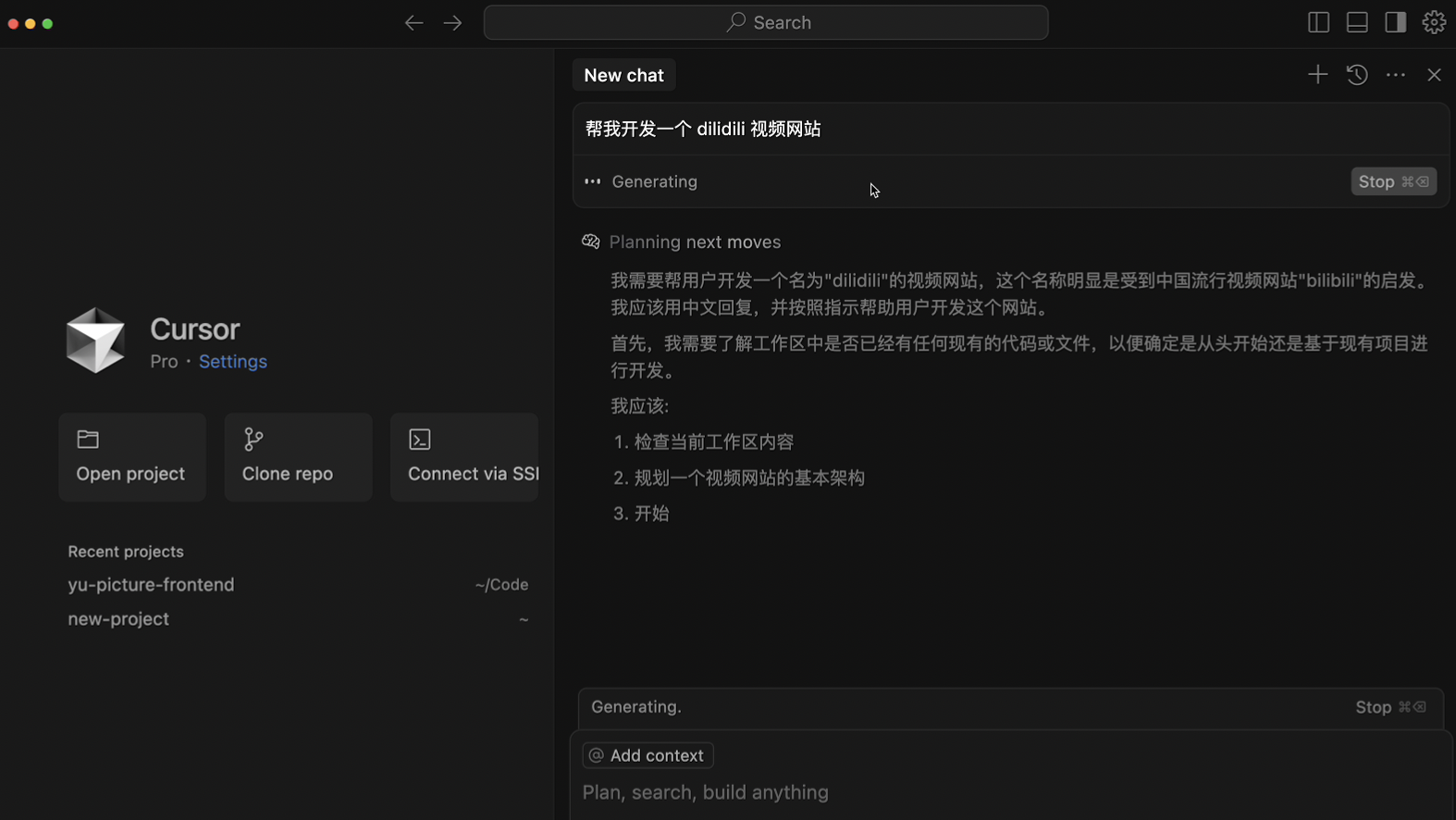Collapse the Planning next moves section
The image size is (1456, 820).
tap(695, 242)
